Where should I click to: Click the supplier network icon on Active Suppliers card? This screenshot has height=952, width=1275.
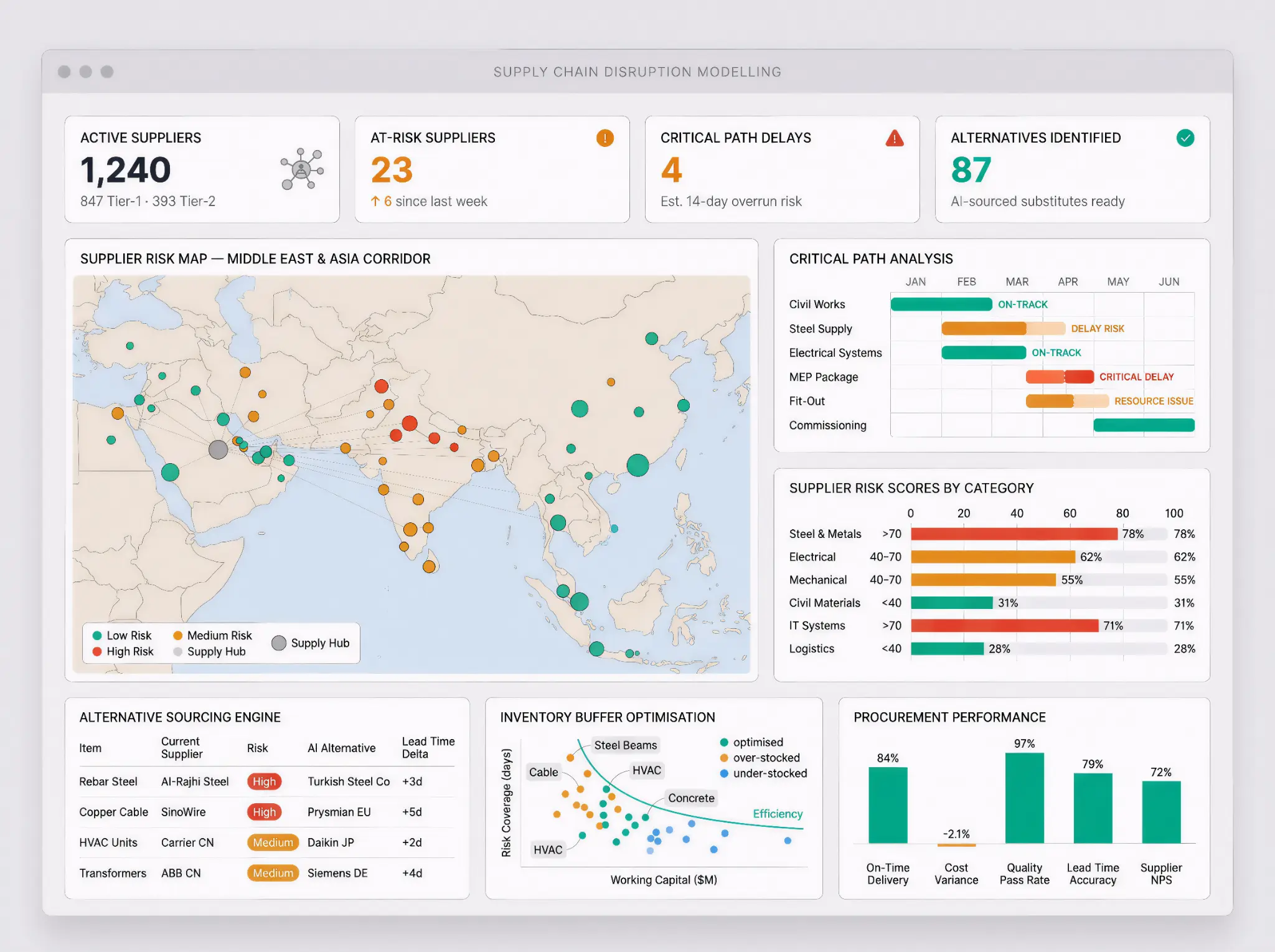click(x=301, y=169)
